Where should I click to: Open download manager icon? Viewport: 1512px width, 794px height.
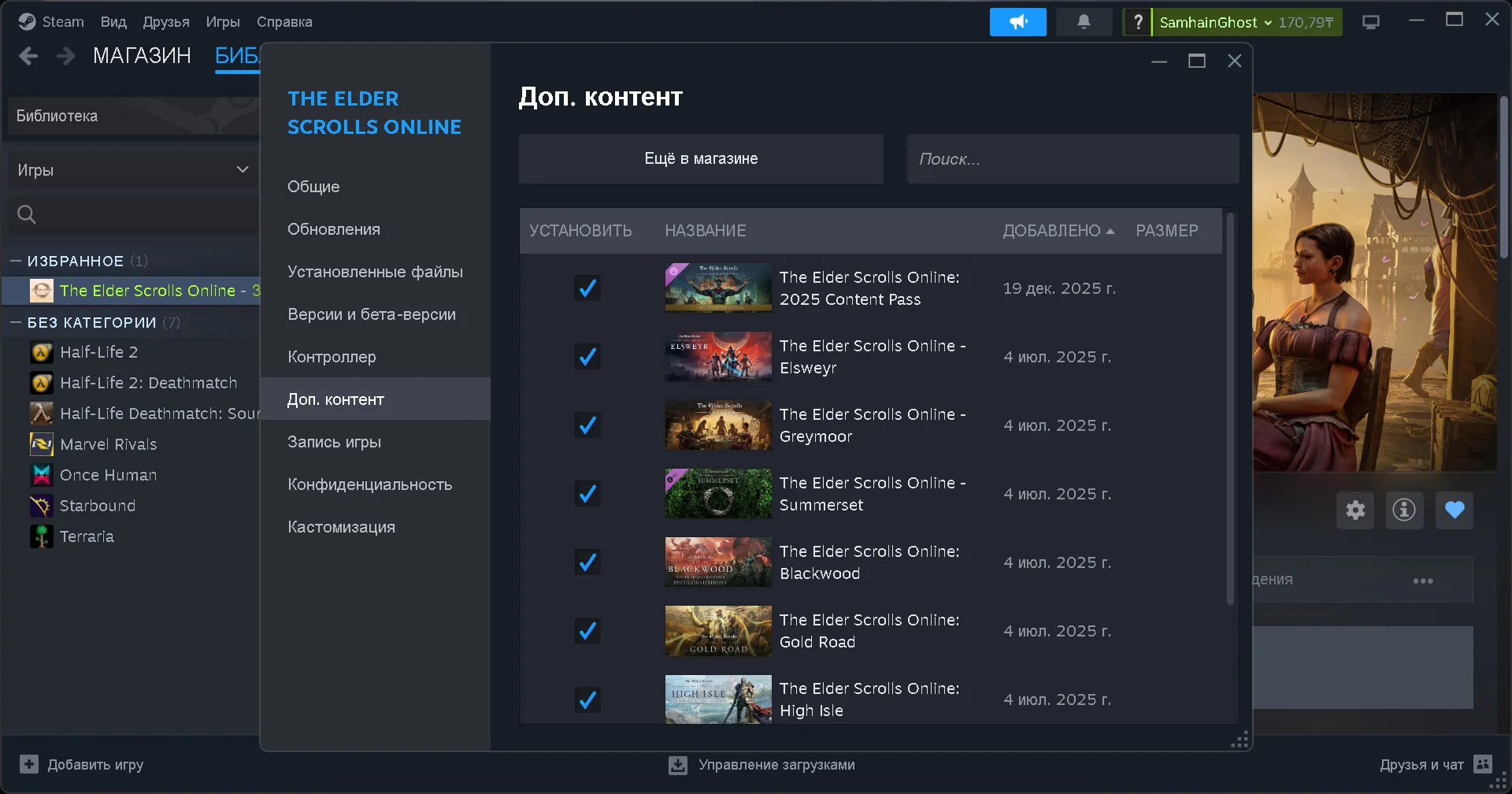678,765
